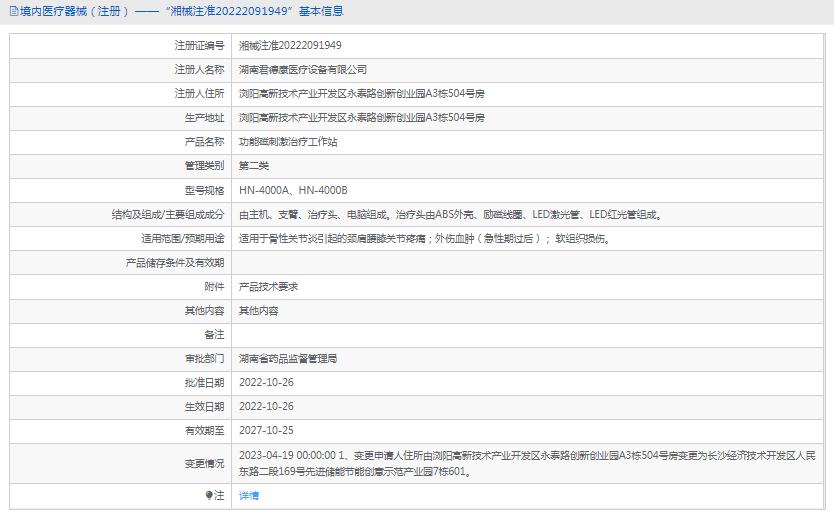Select the change record text dated 2023-04-19
Screen dimensions: 834x515
(x=527, y=463)
